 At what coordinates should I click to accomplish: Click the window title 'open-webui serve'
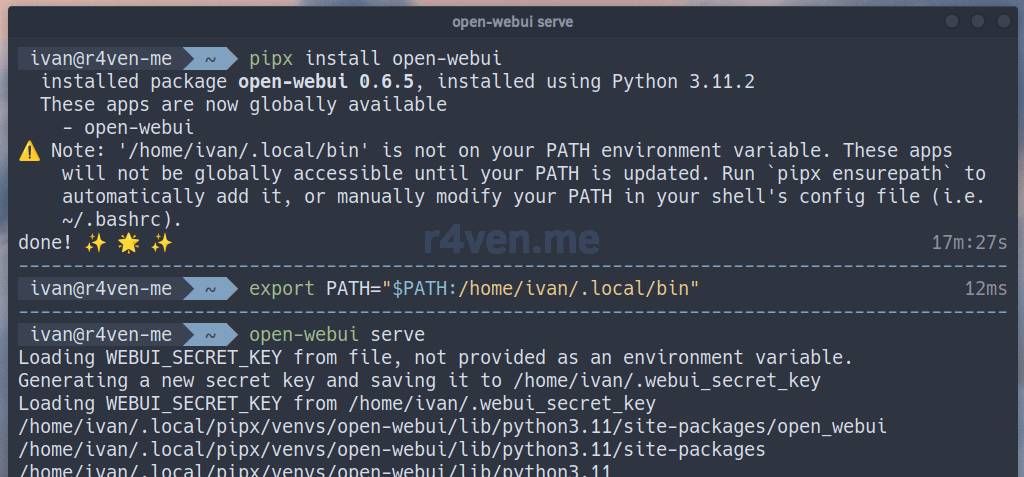click(512, 22)
